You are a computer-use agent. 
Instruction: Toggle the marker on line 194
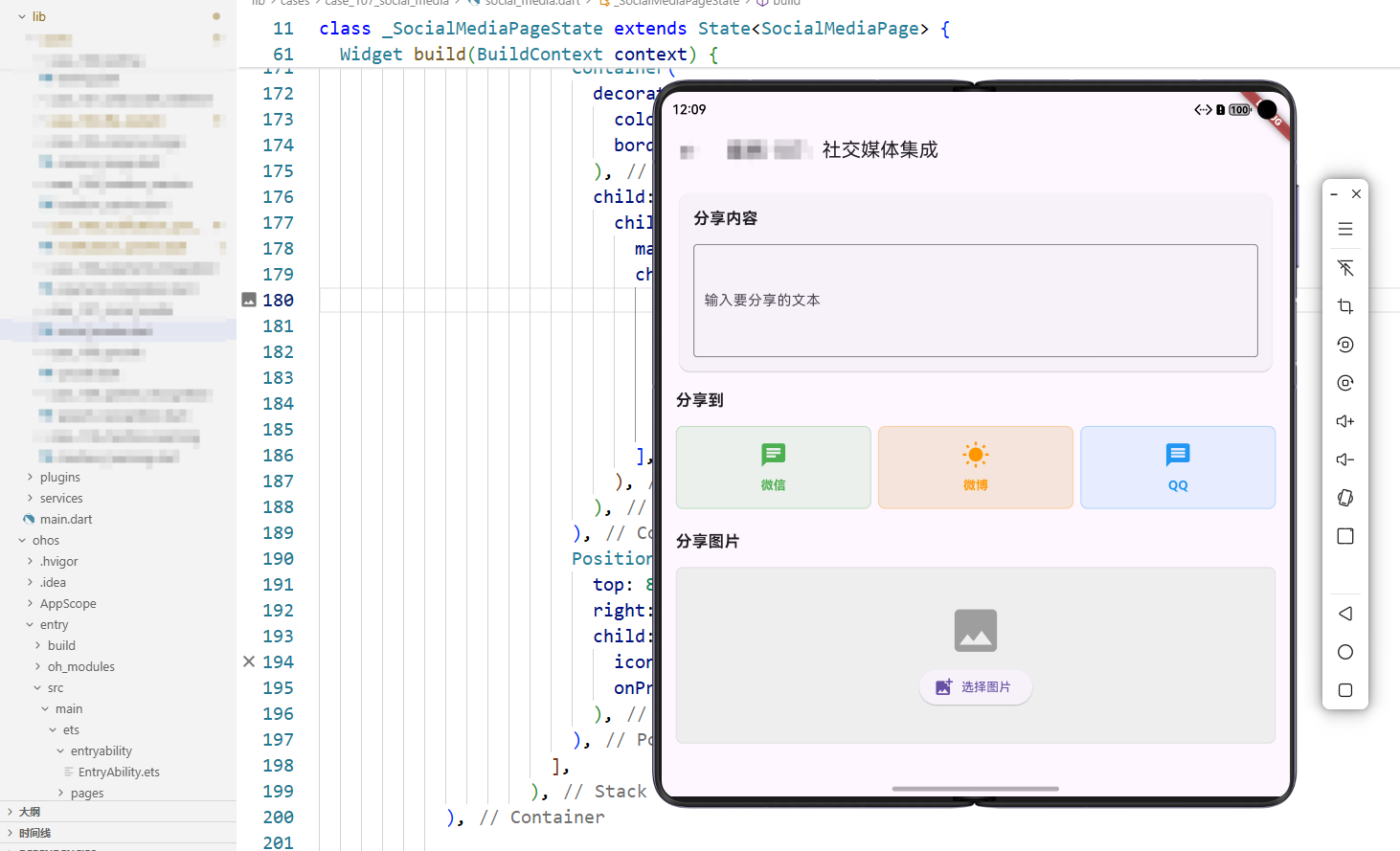[249, 661]
